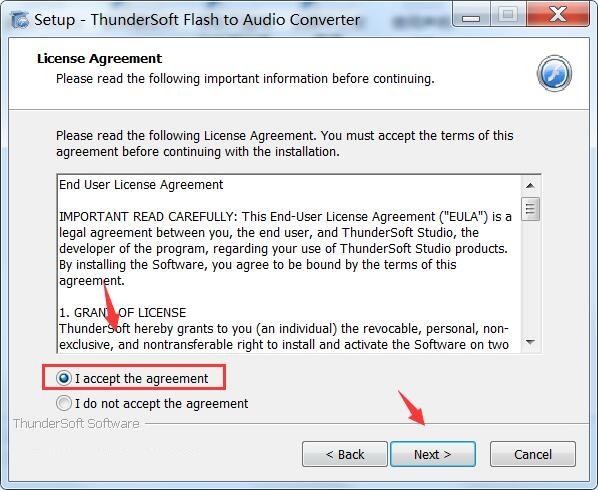Click the bold License Agreement heading
Viewport: 598px width, 490px height.
coord(100,59)
